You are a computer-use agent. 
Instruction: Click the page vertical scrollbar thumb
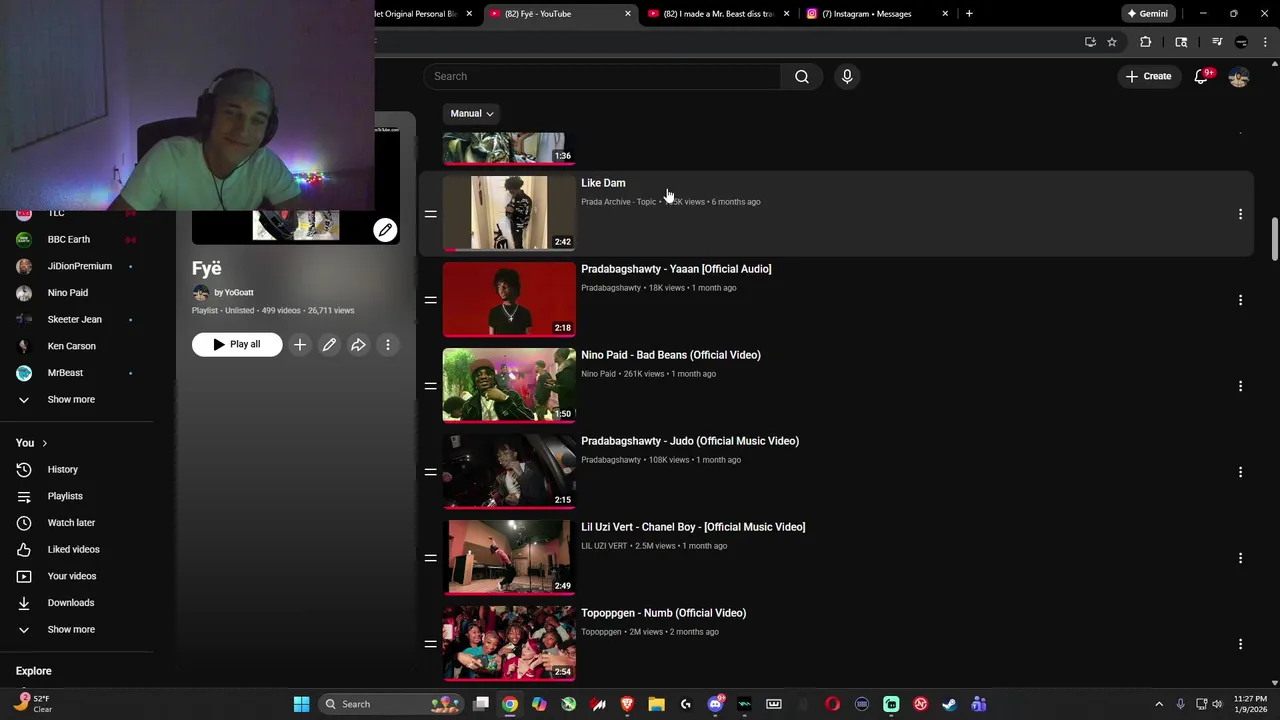[1274, 237]
